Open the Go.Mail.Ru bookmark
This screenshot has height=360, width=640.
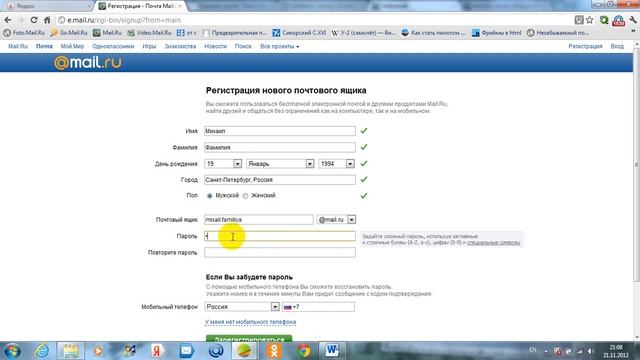point(69,33)
